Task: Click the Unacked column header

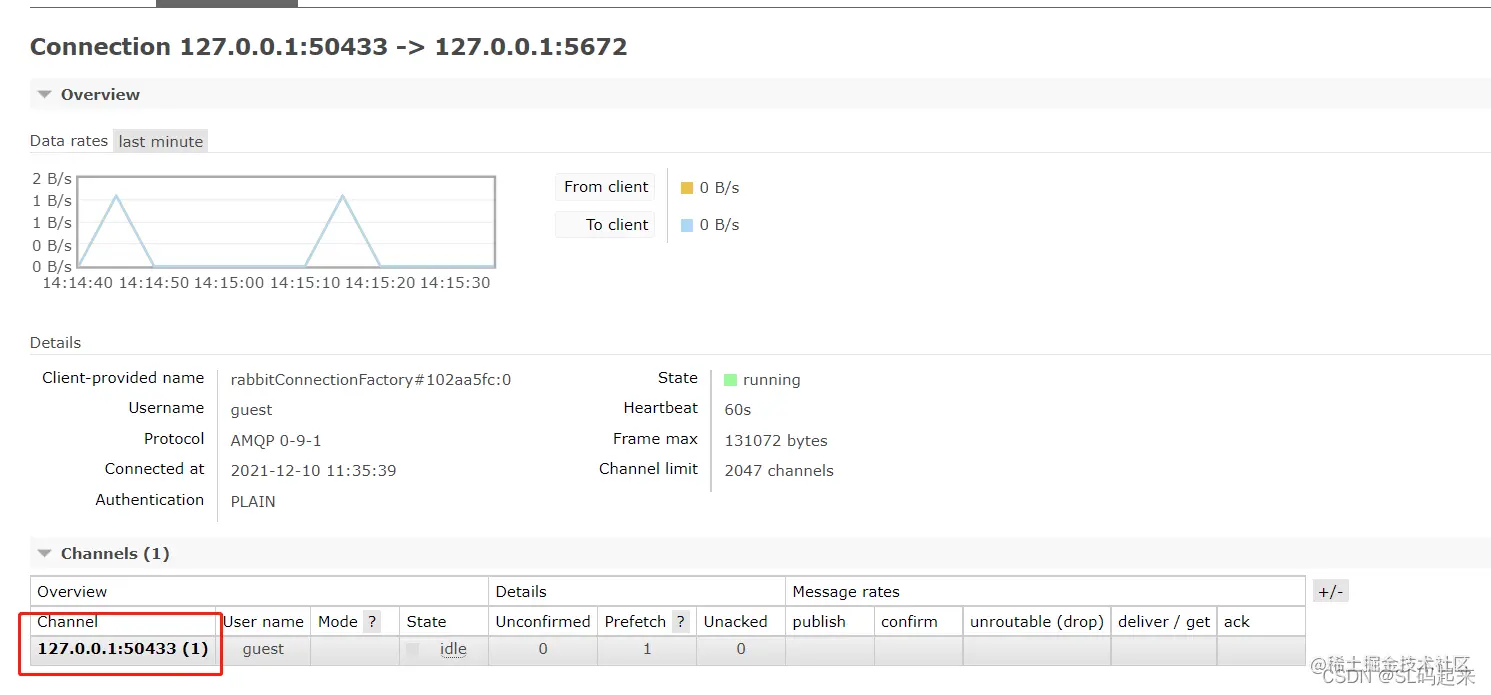Action: pyautogui.click(x=735, y=621)
